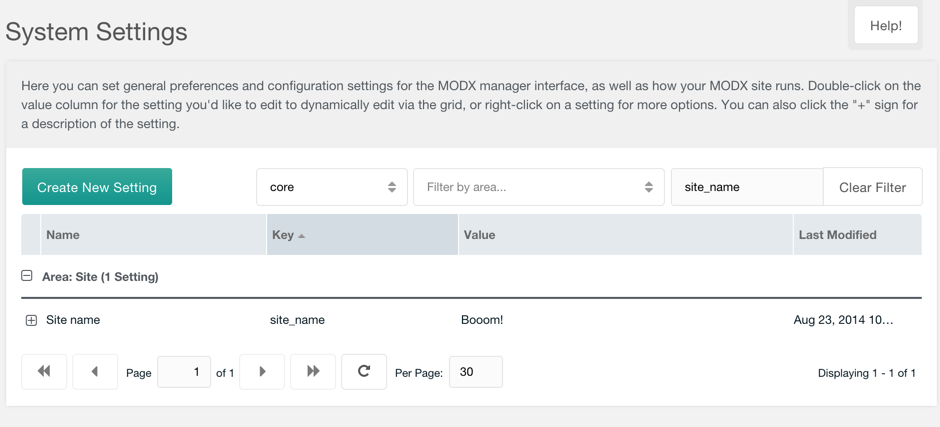Click the site_name search filter field

pyautogui.click(x=746, y=187)
